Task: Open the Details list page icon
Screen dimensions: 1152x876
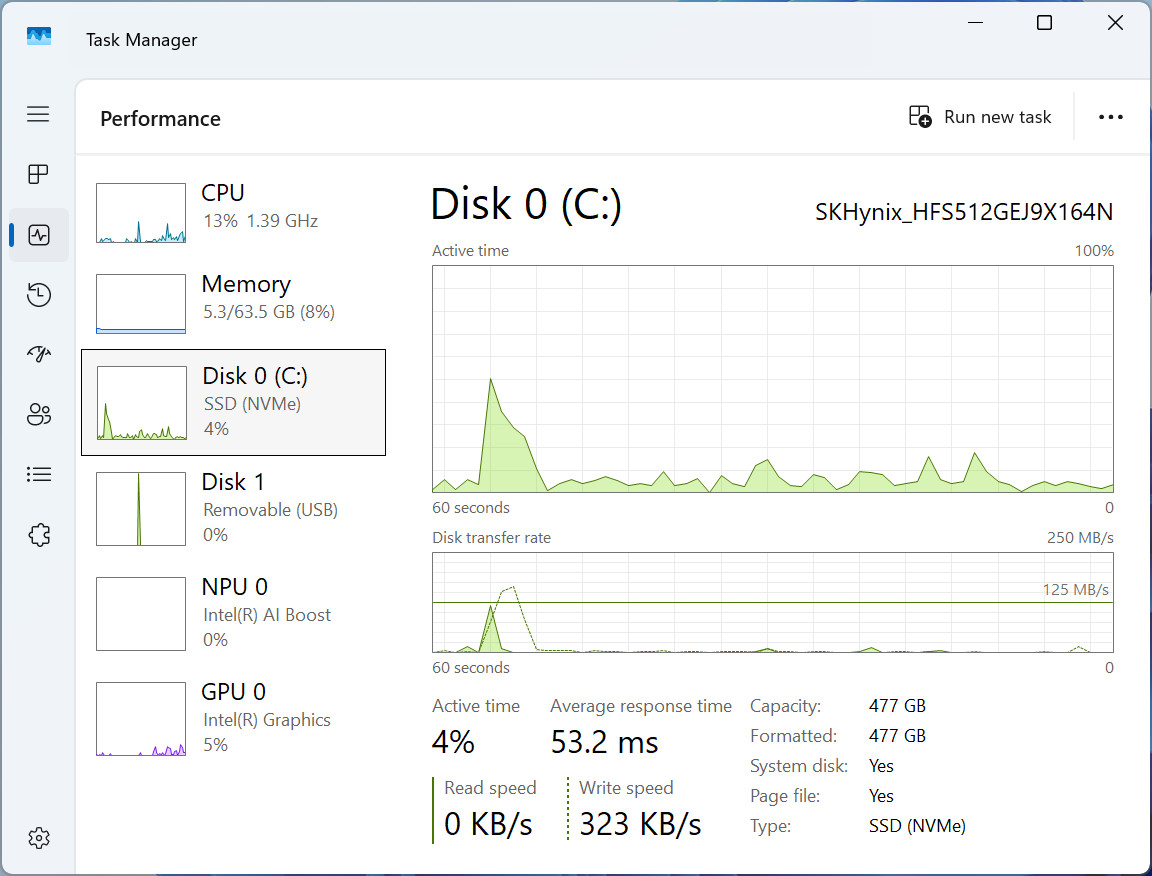Action: pos(39,475)
